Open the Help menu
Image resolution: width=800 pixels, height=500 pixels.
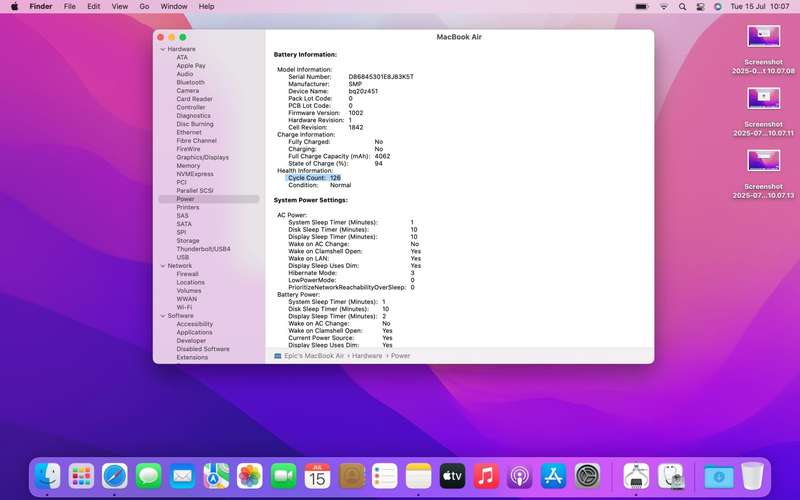206,7
